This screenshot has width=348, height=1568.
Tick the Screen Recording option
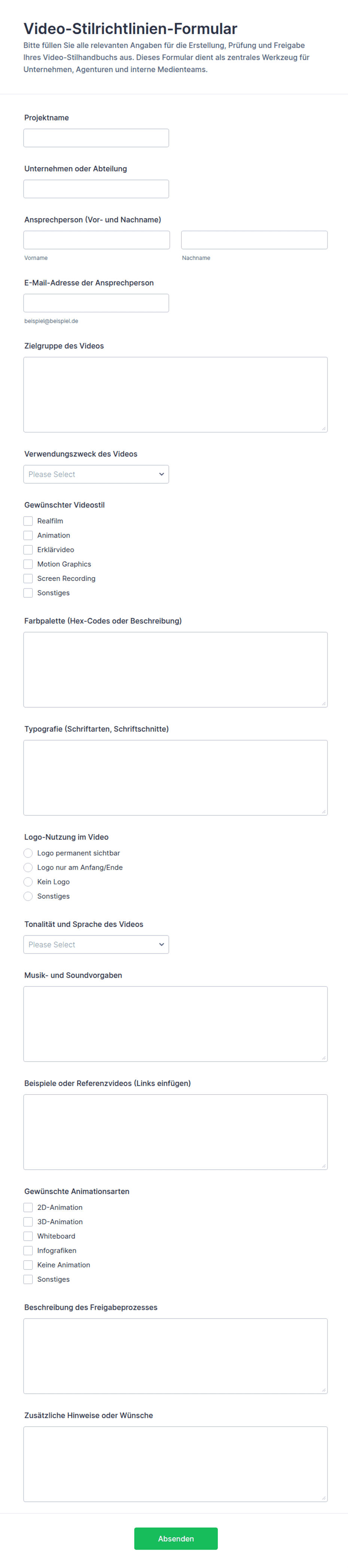pos(28,579)
